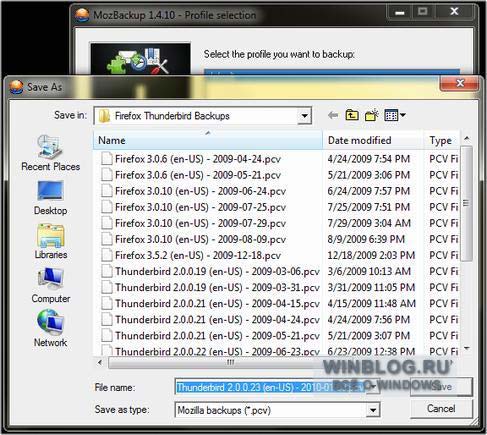The image size is (487, 435).
Task: Click the scroll up arrow of file list
Action: 467,138
